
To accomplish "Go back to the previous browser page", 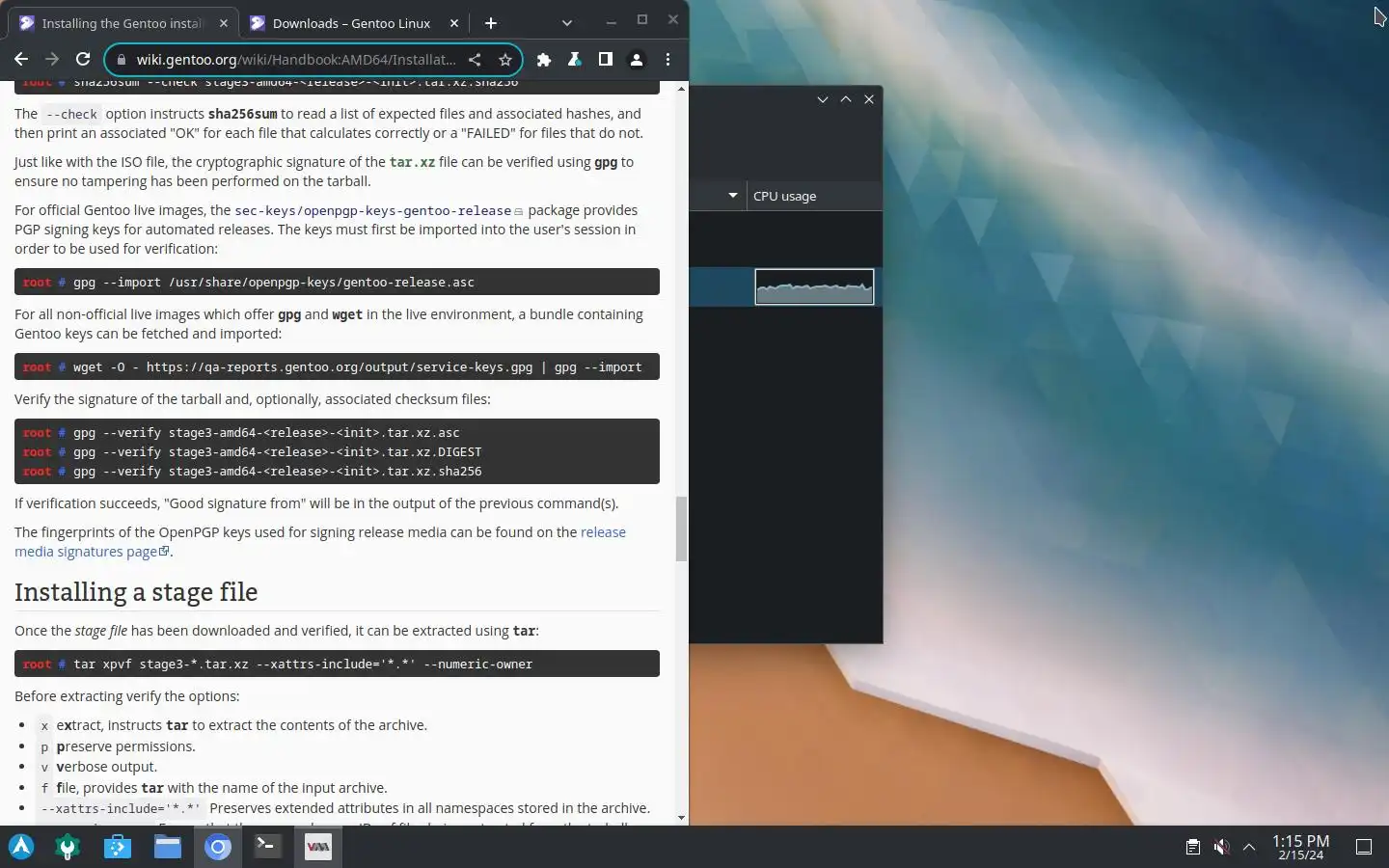I will point(21,60).
